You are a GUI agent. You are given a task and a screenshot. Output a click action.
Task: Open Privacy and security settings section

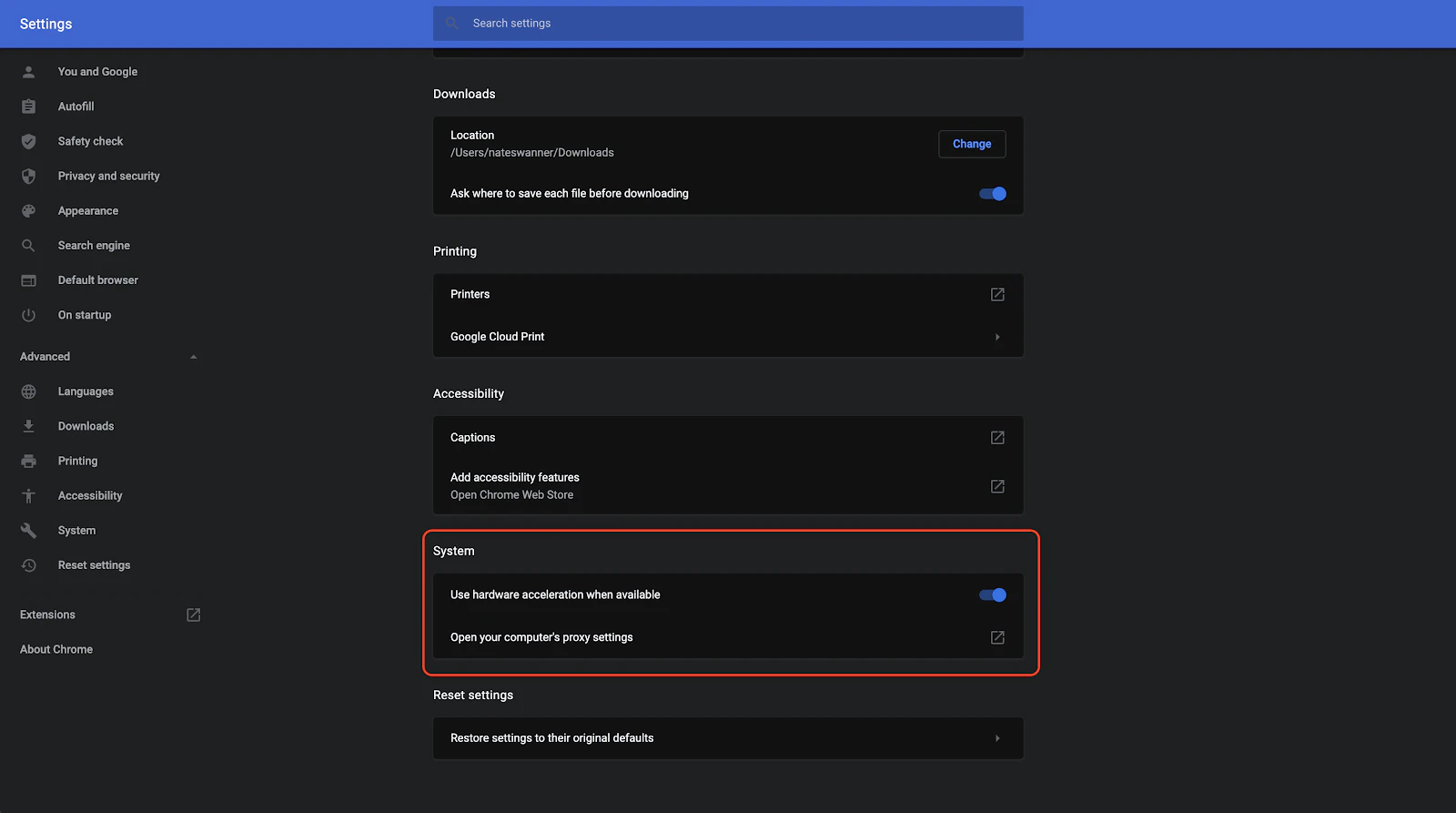coord(108,176)
